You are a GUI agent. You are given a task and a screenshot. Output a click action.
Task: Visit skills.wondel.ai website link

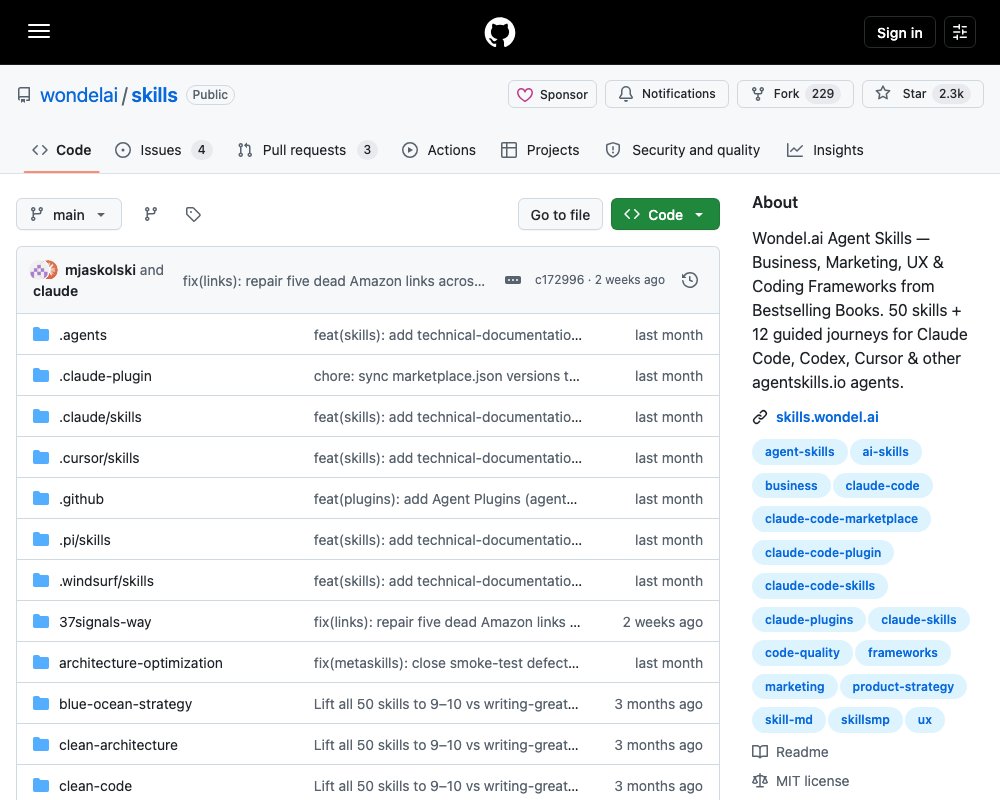[x=827, y=417]
